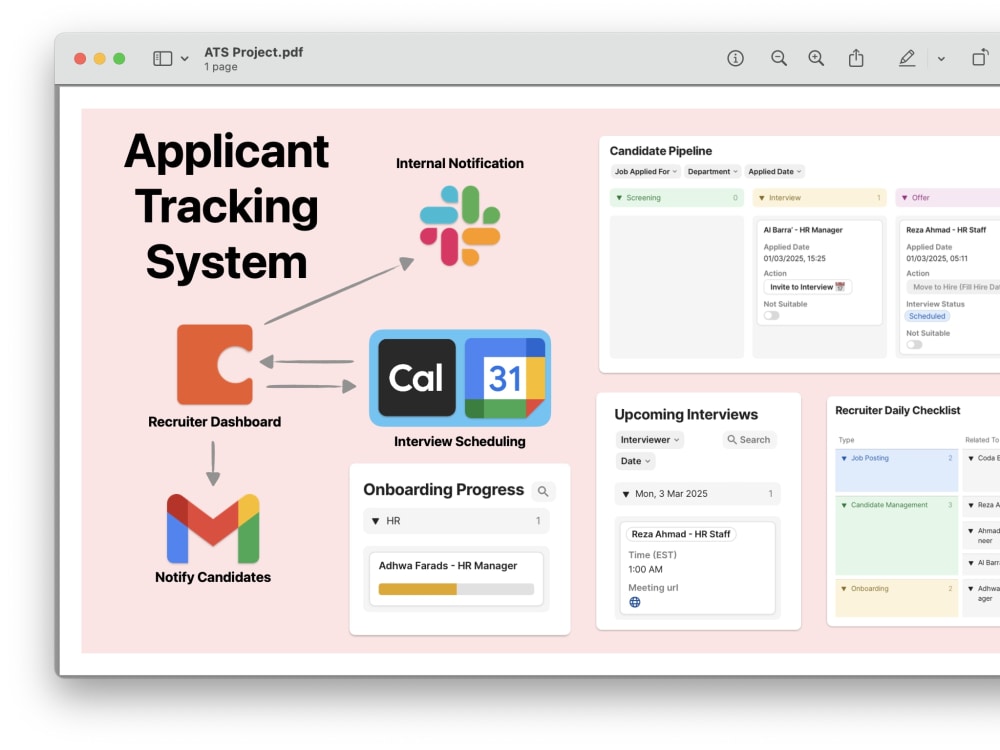Viewport: 1000px width, 750px height.
Task: Click the Gmail logo icon
Action: [x=213, y=528]
